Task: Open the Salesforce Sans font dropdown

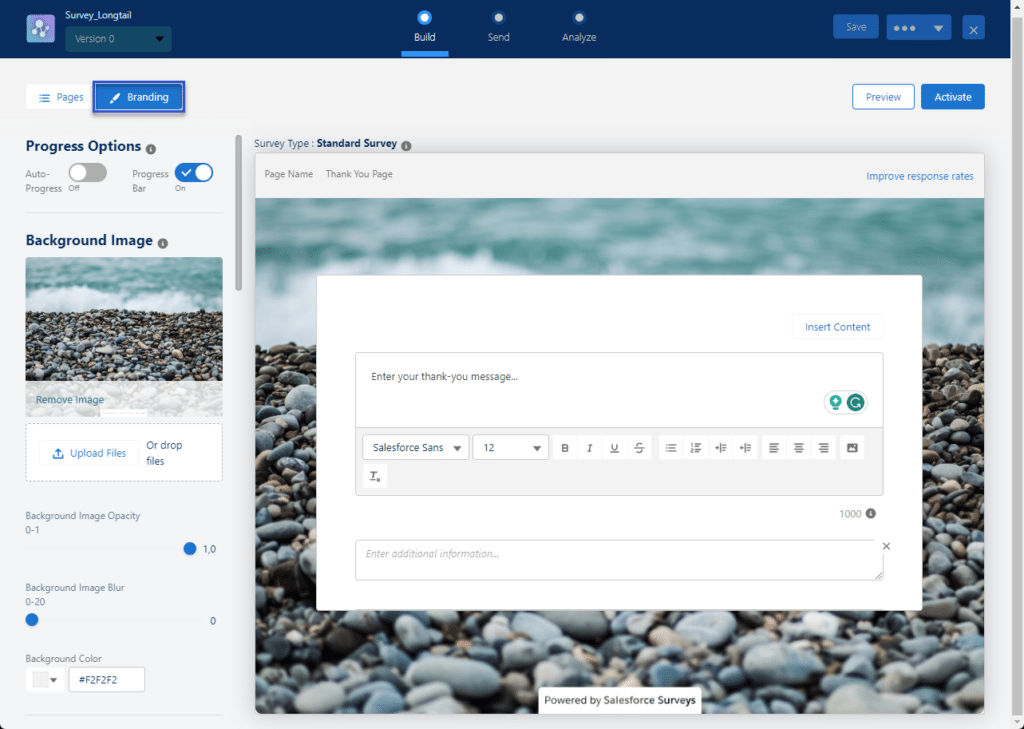Action: coord(415,448)
